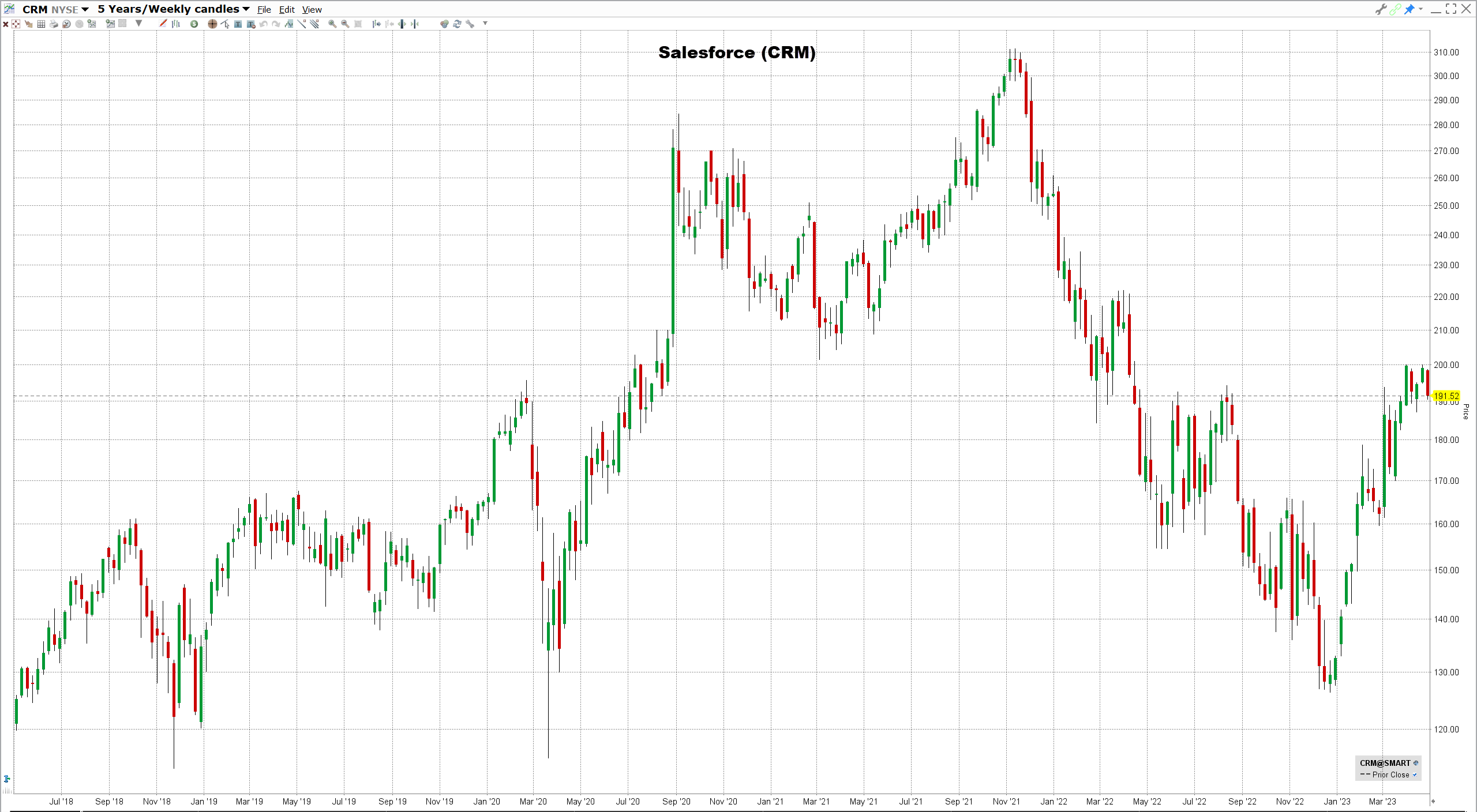Click the hand pointer toolbar icon
The image size is (1477, 812).
pyautogui.click(x=29, y=24)
